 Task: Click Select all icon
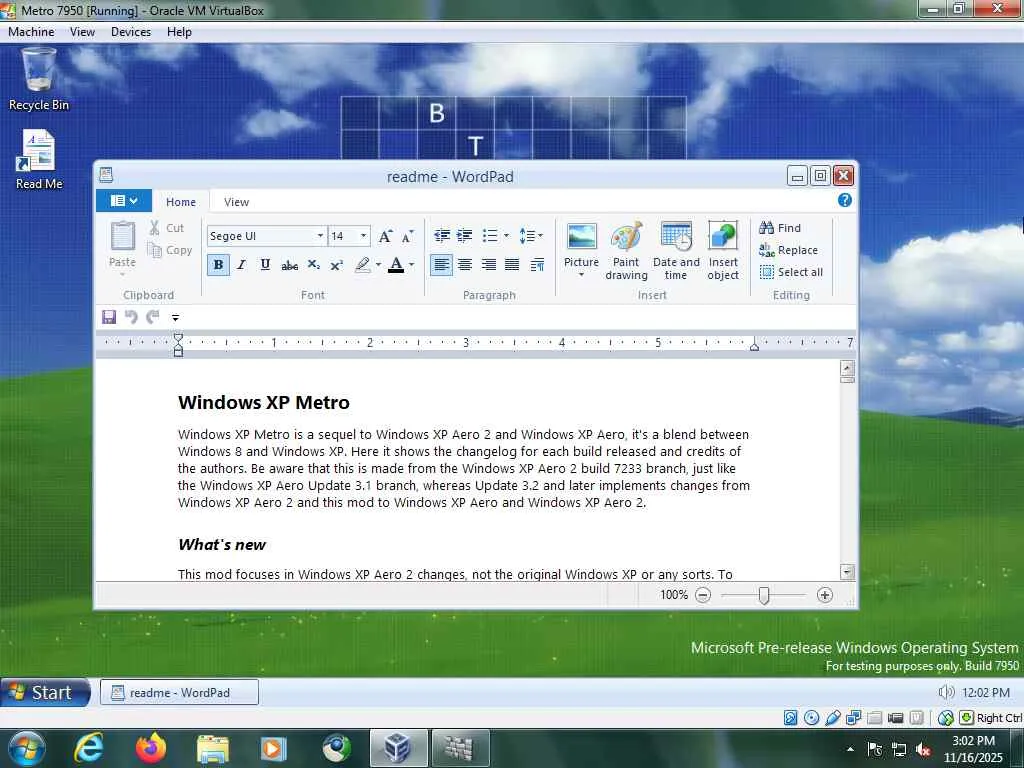[x=767, y=272]
